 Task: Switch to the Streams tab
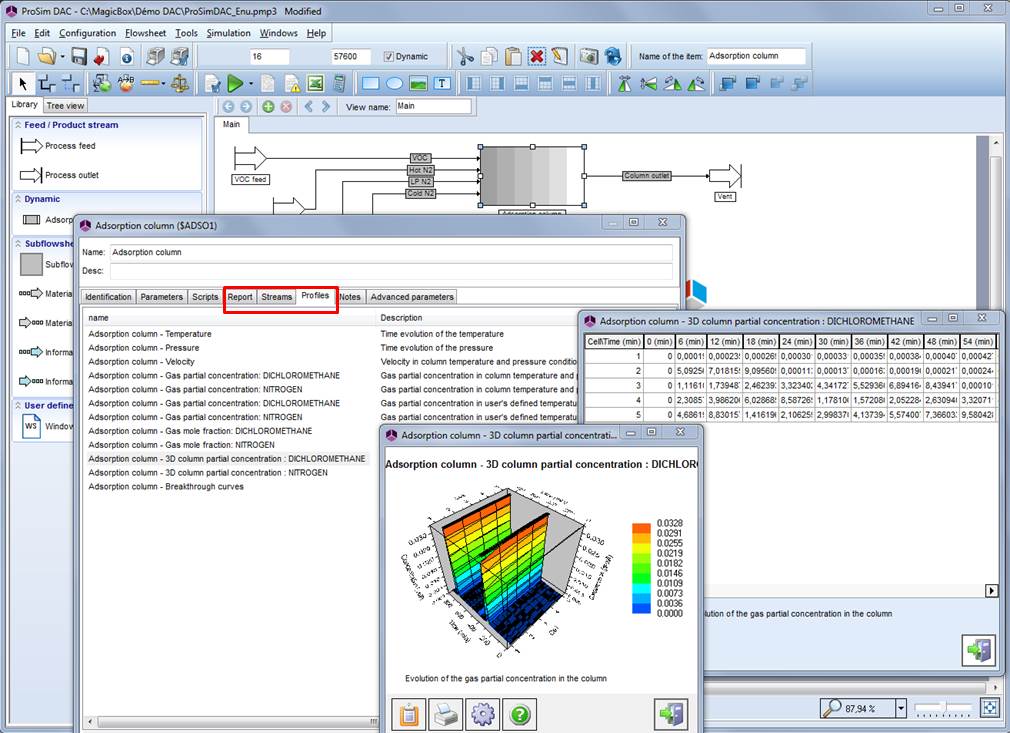(x=276, y=297)
